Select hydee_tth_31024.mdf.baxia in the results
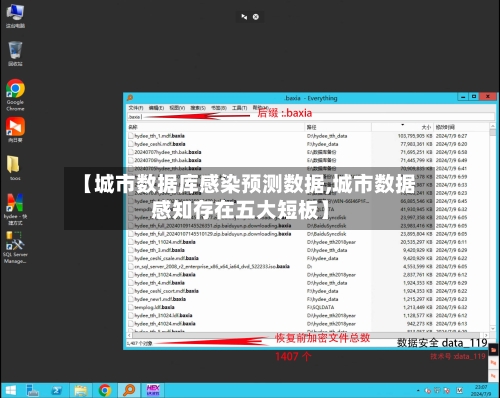Screen dimensions: 500x398 (165, 275)
